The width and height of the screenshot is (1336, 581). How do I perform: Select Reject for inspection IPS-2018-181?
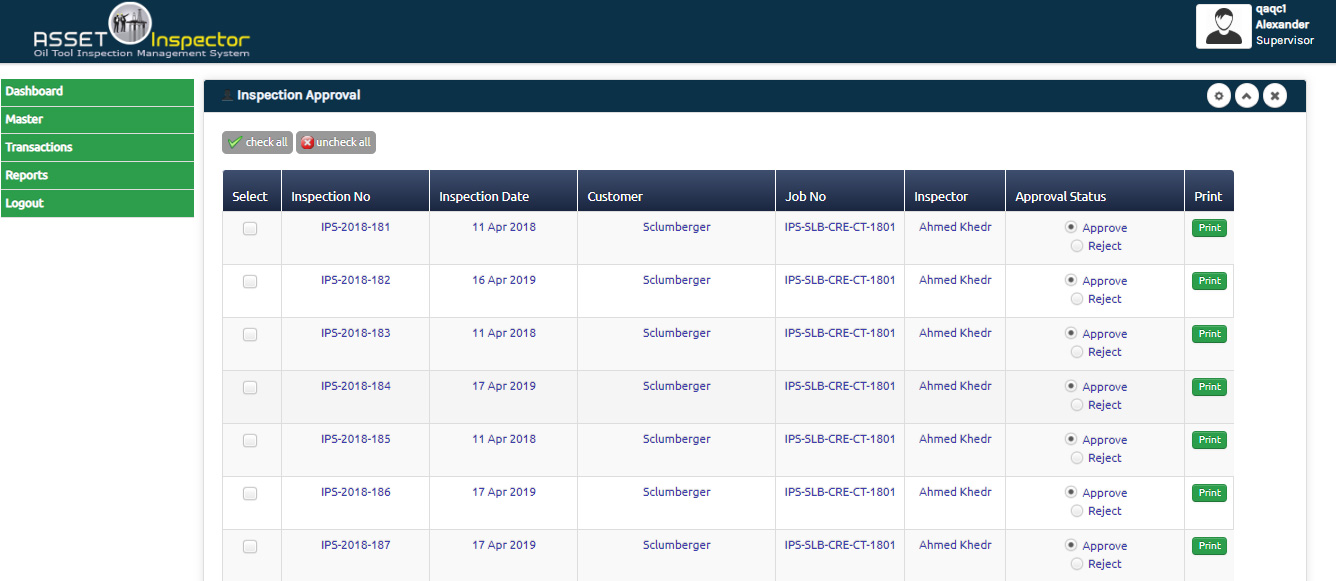[x=1077, y=246]
